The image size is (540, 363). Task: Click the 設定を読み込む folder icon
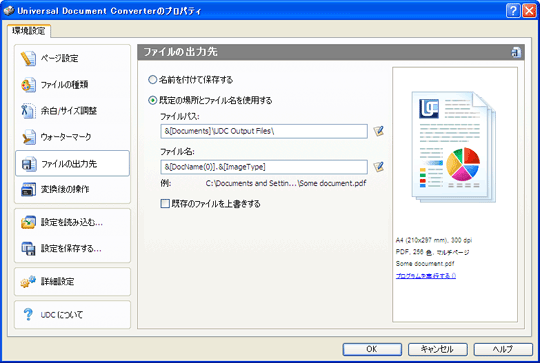(28, 222)
